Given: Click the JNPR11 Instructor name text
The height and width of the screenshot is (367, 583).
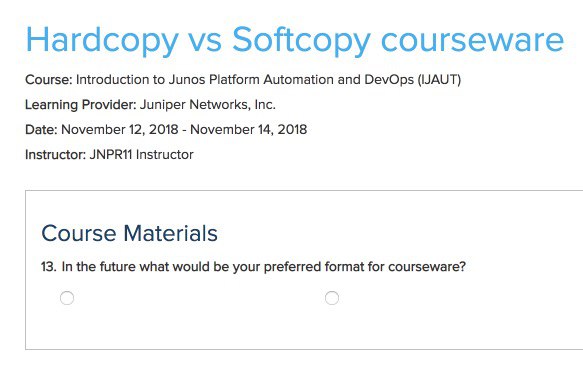Looking at the screenshot, I should coord(142,155).
